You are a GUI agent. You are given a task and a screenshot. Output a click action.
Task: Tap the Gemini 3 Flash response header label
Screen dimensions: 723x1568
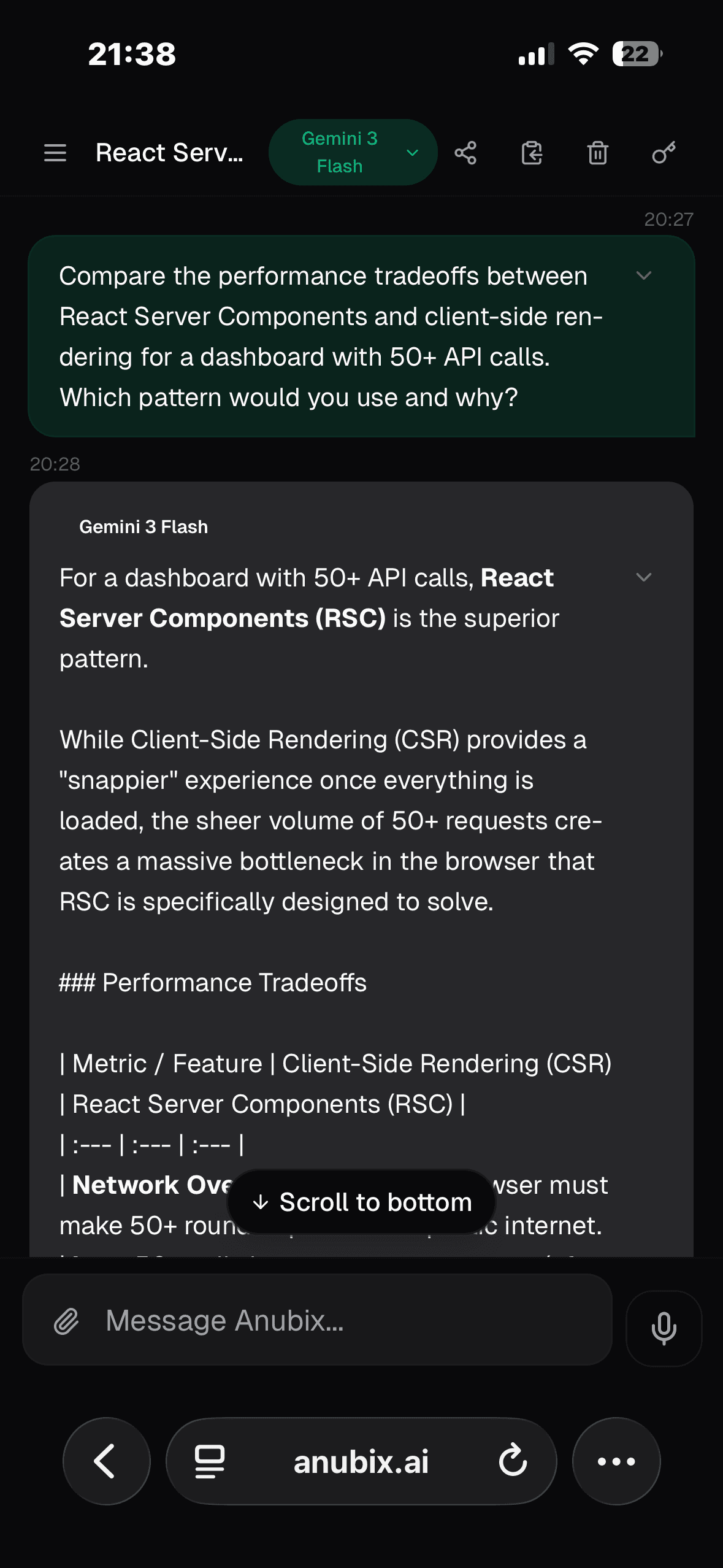(x=143, y=526)
